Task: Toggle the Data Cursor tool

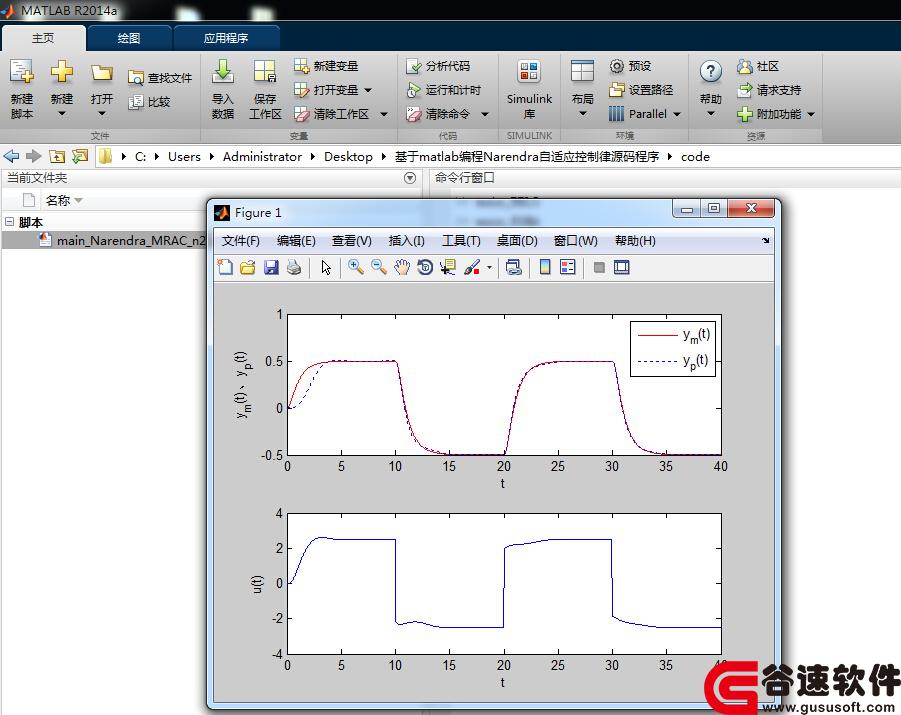Action: click(448, 267)
